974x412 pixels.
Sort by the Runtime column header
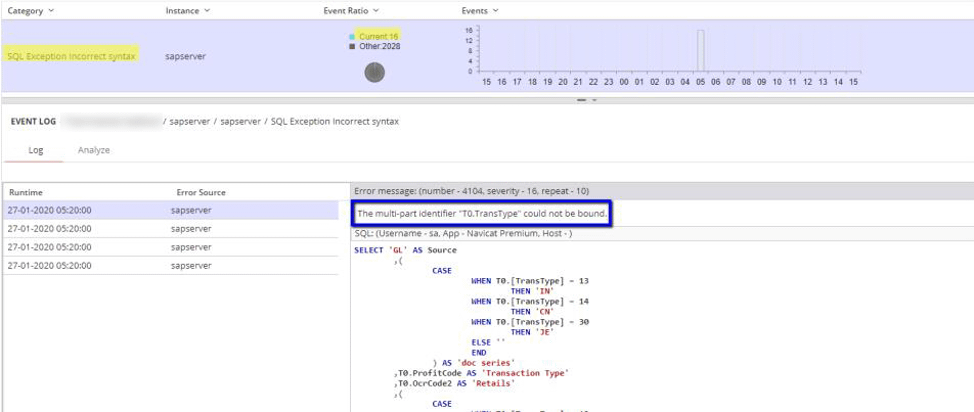click(x=26, y=192)
